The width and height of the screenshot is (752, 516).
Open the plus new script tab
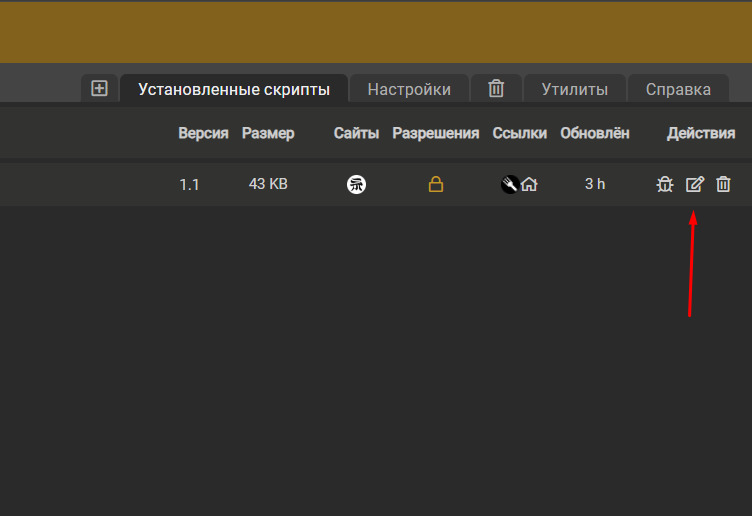coord(99,88)
